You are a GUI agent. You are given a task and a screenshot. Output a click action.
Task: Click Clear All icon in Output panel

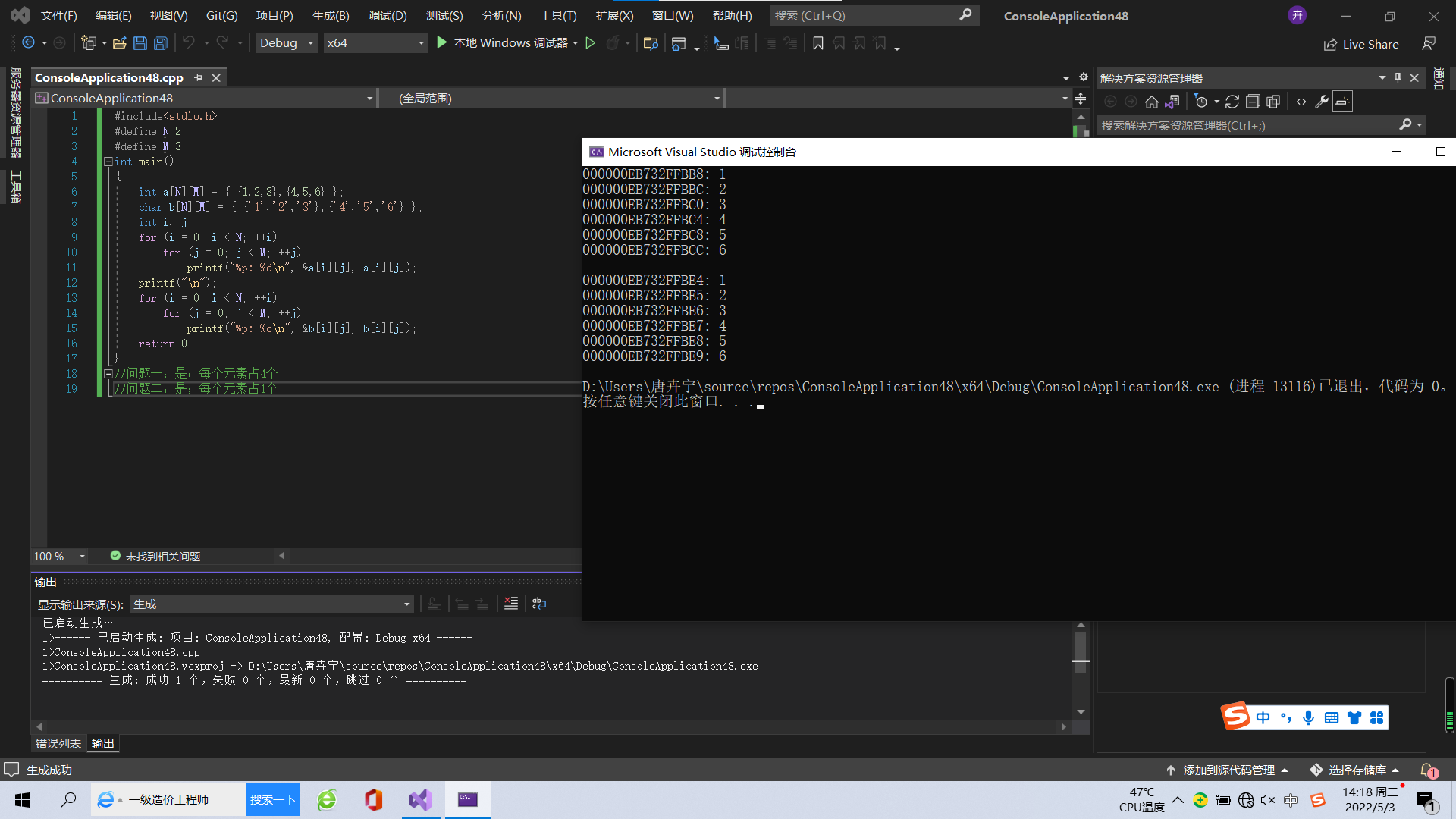click(511, 604)
